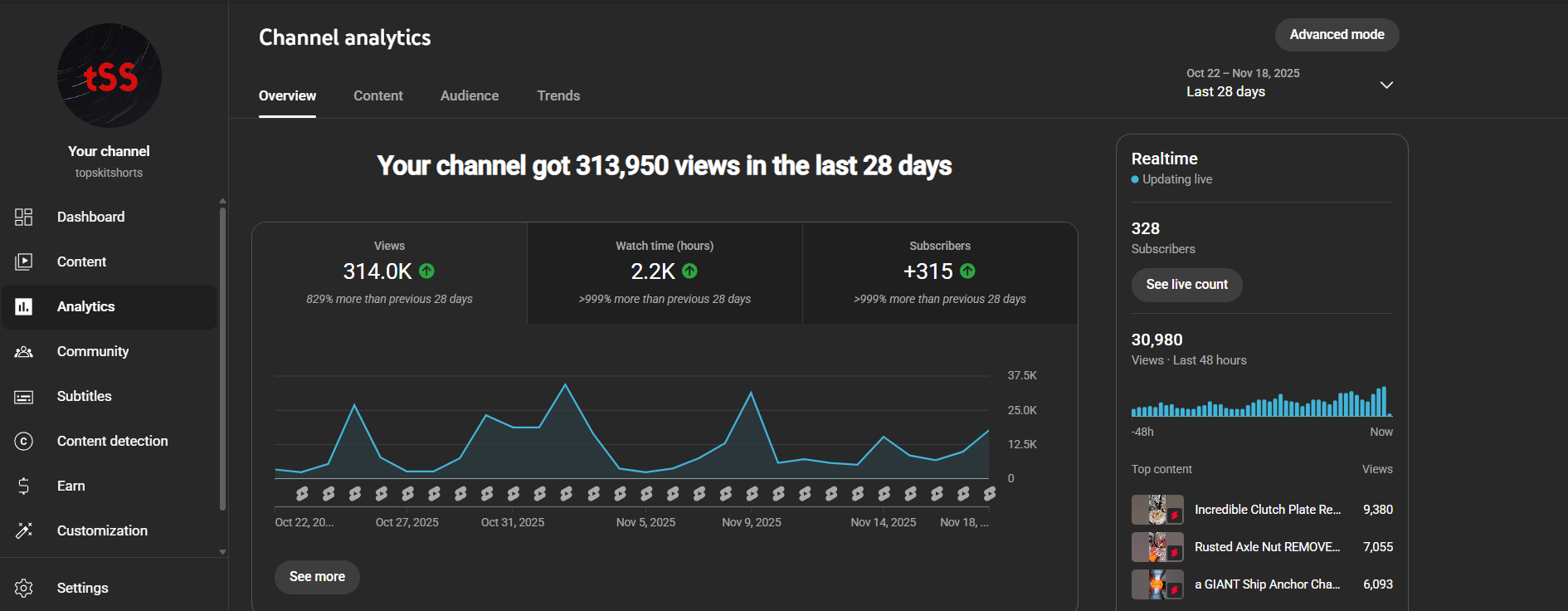Click the Dashboard icon in sidebar
Image resolution: width=1568 pixels, height=611 pixels.
(x=24, y=217)
